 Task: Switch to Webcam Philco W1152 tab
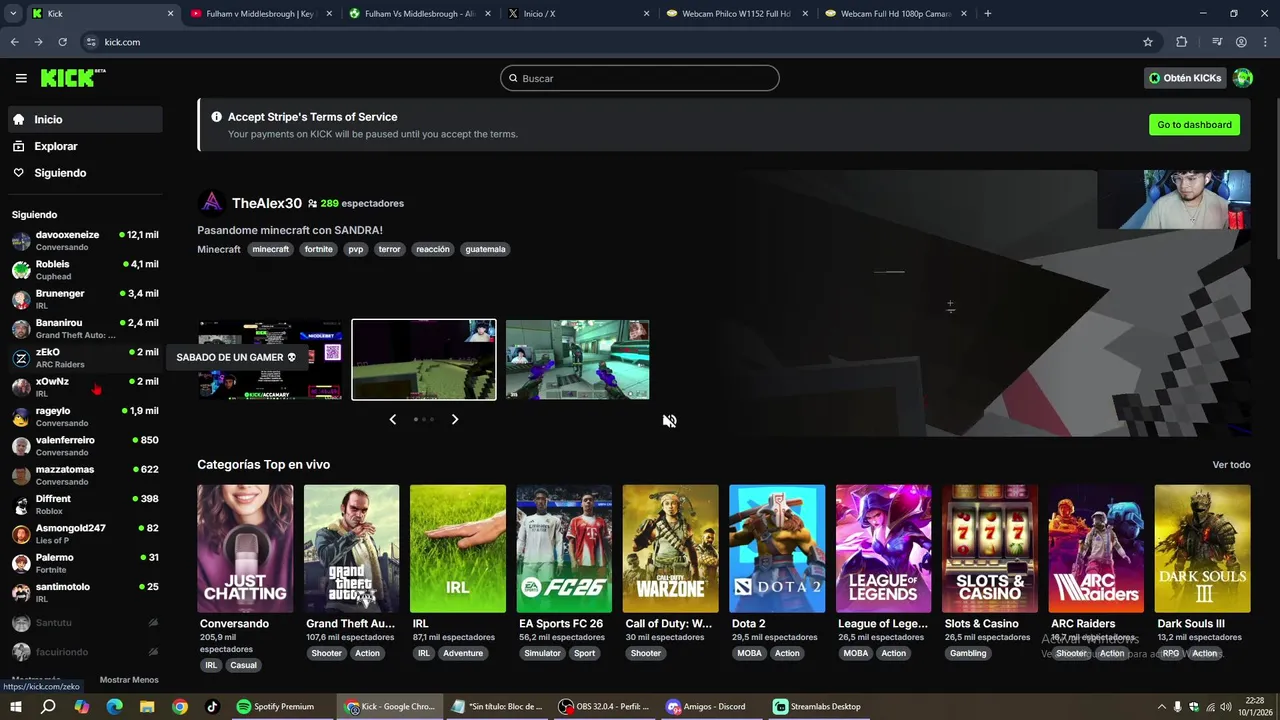click(x=735, y=14)
